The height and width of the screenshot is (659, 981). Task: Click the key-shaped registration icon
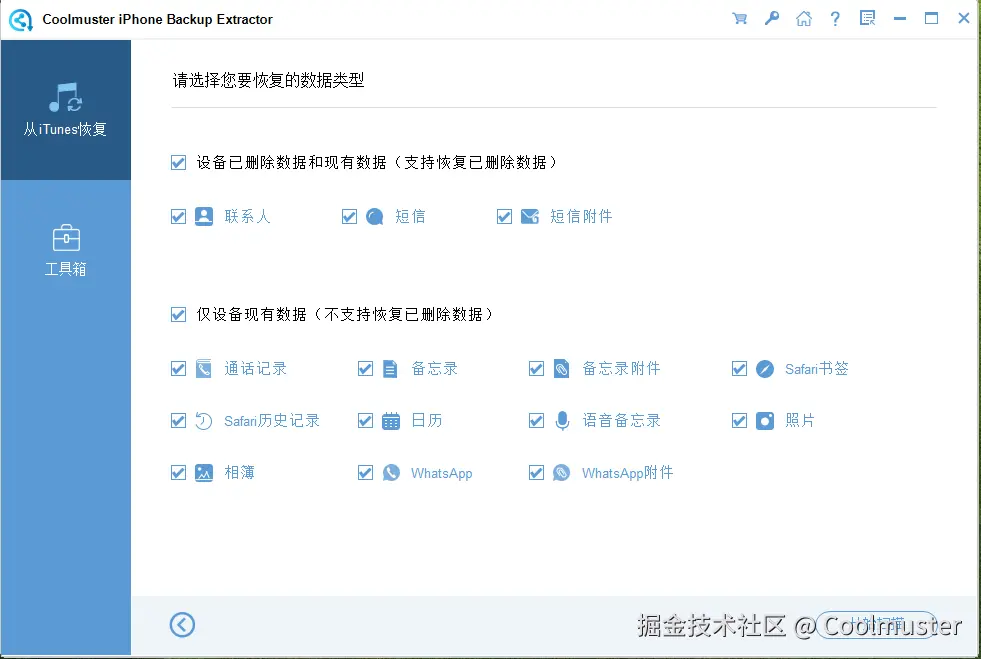pos(772,18)
